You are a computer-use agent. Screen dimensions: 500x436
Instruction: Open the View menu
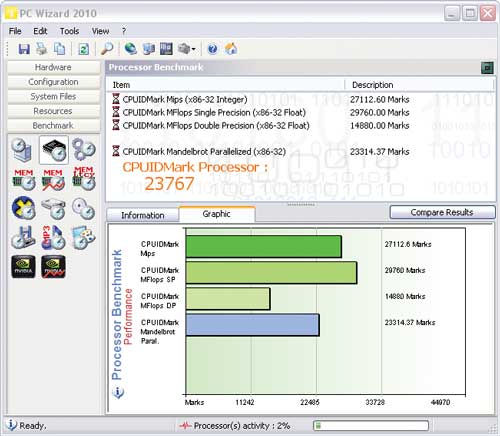click(x=100, y=31)
